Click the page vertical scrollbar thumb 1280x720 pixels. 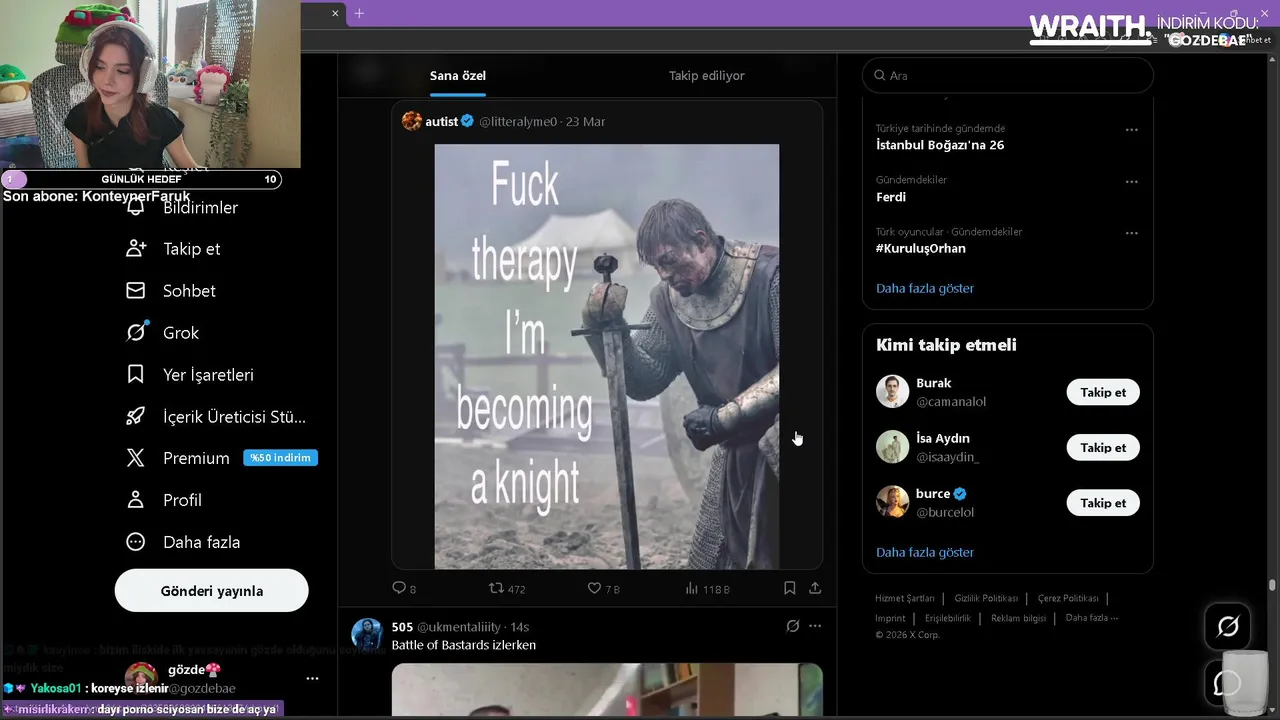(1272, 585)
